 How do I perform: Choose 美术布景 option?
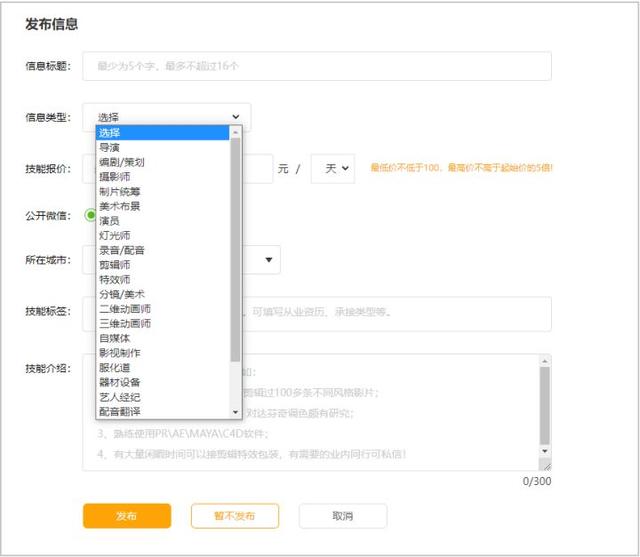[x=162, y=206]
